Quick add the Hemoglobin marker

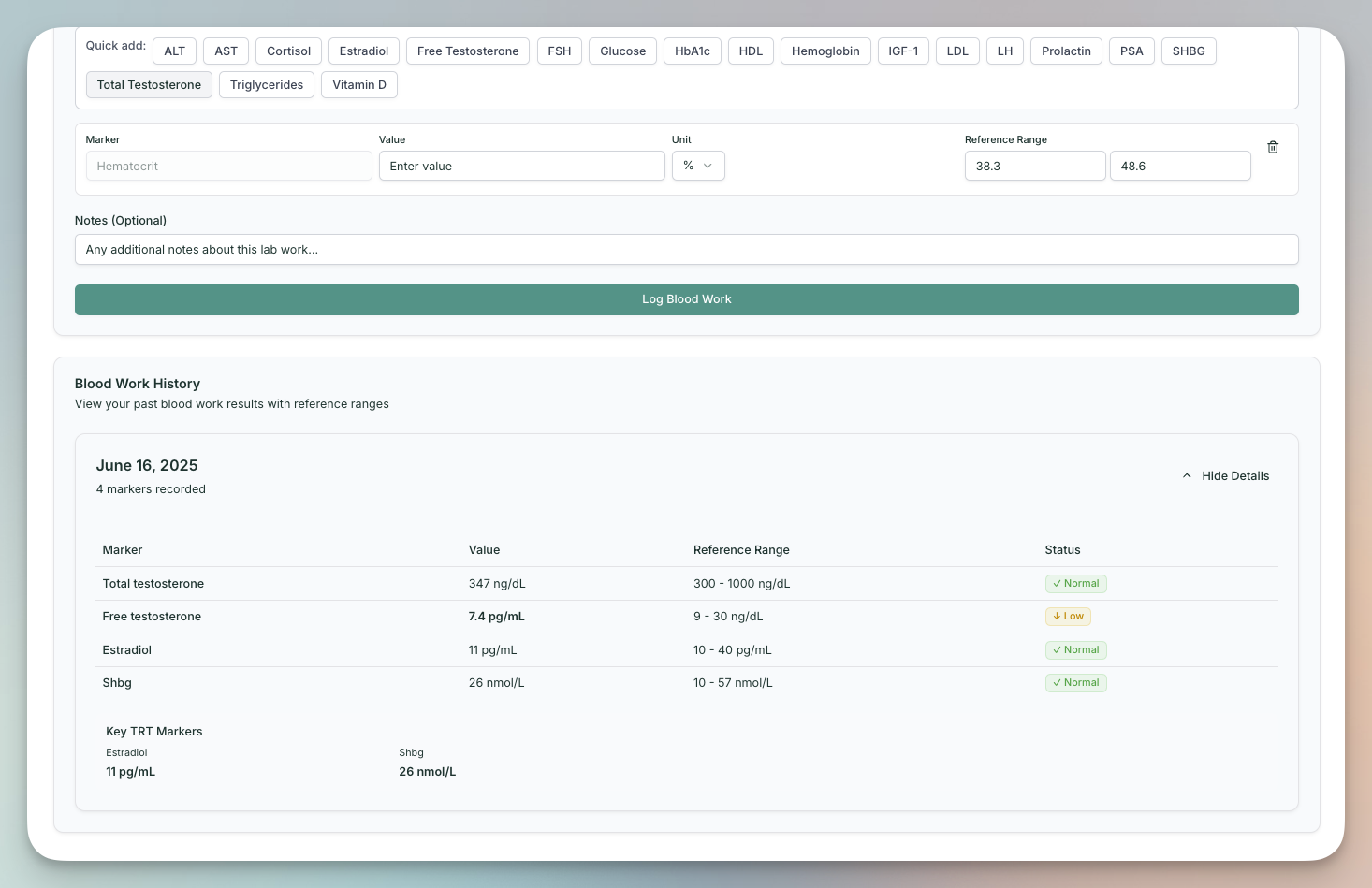click(825, 51)
